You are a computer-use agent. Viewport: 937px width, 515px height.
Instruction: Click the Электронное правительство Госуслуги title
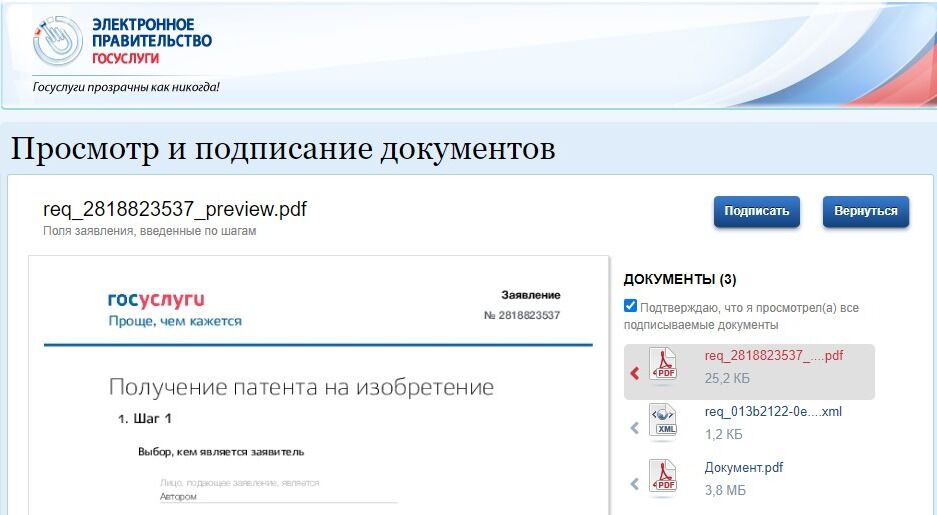click(152, 41)
